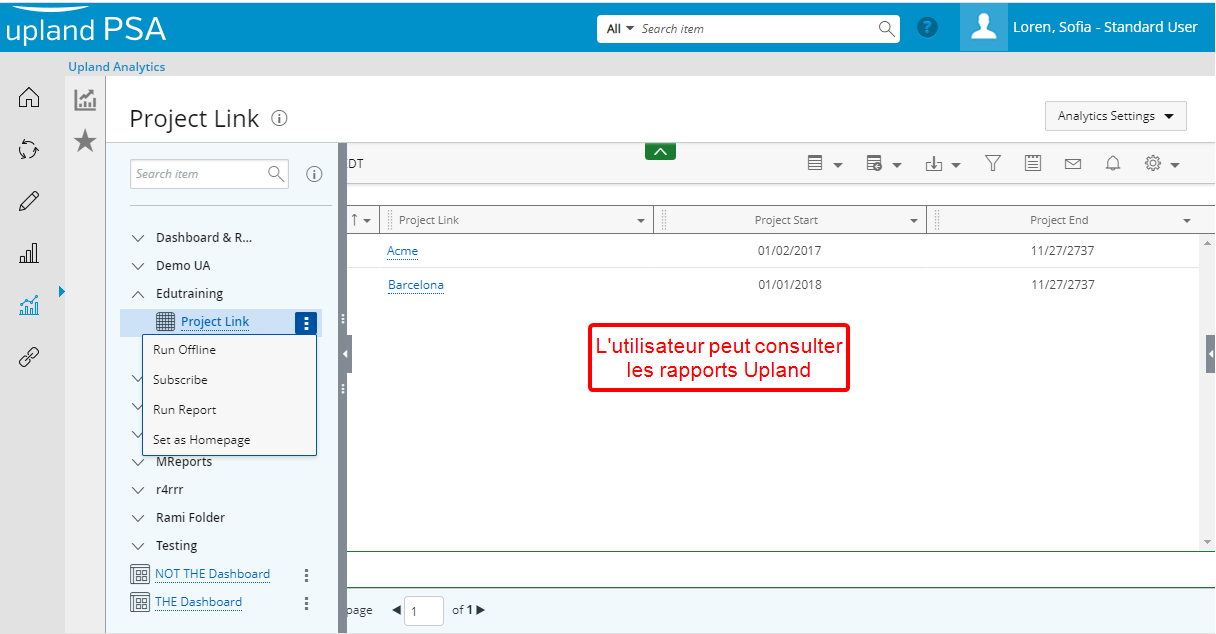Select Subscribe in the context menu
The image size is (1216, 634).
[x=180, y=380]
